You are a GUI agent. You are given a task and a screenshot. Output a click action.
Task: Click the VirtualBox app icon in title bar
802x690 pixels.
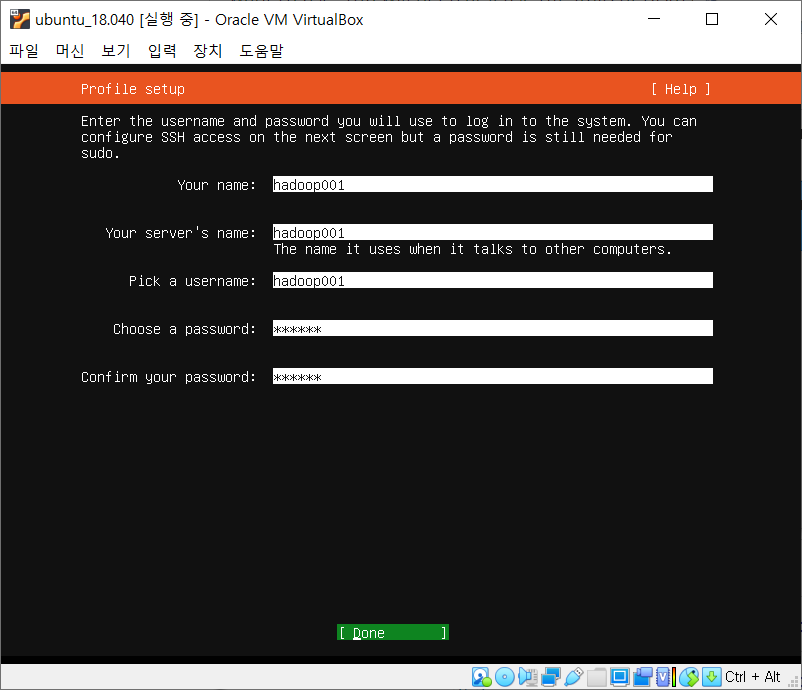pos(19,19)
